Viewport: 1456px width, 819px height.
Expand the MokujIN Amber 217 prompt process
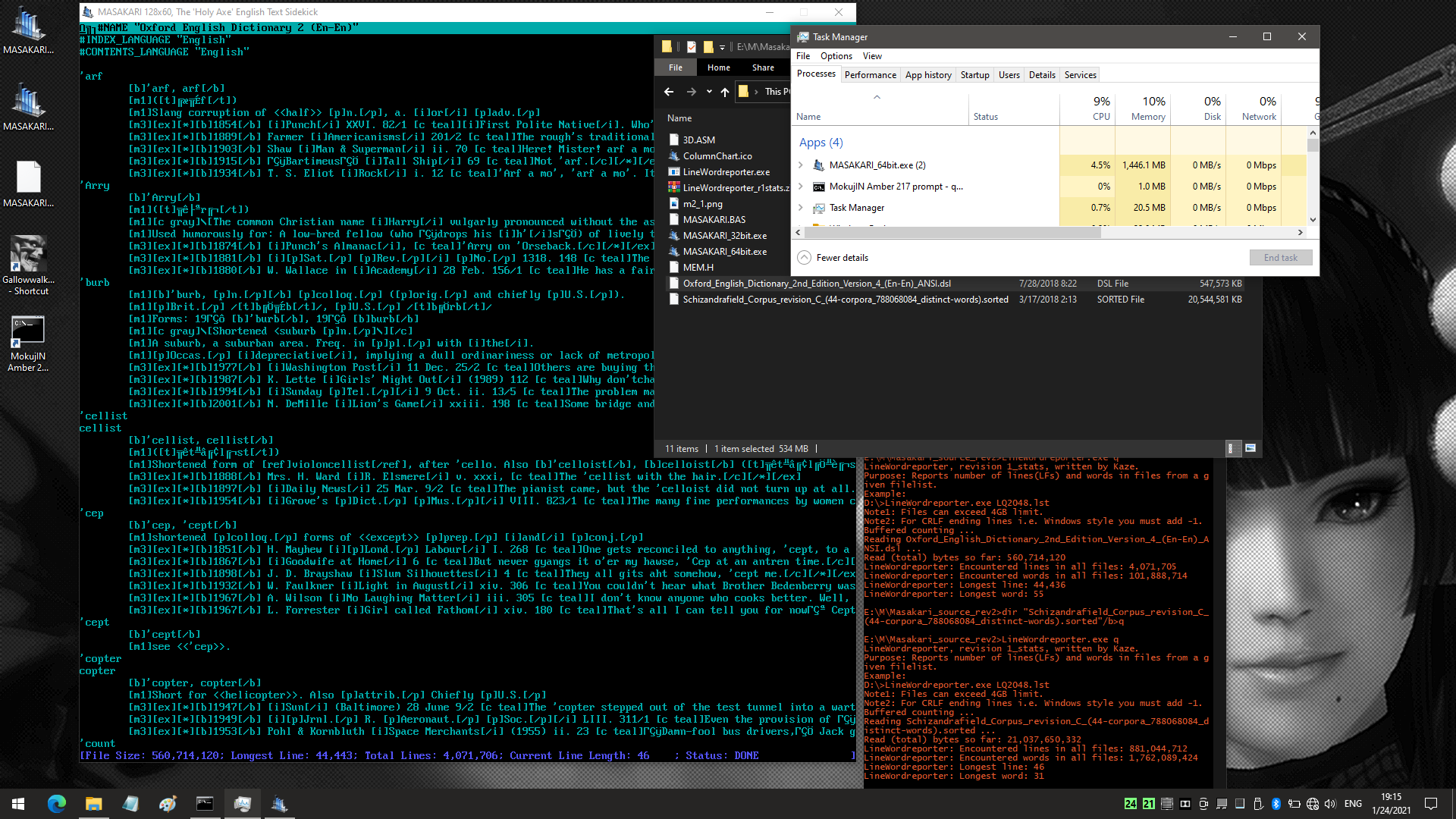click(801, 187)
